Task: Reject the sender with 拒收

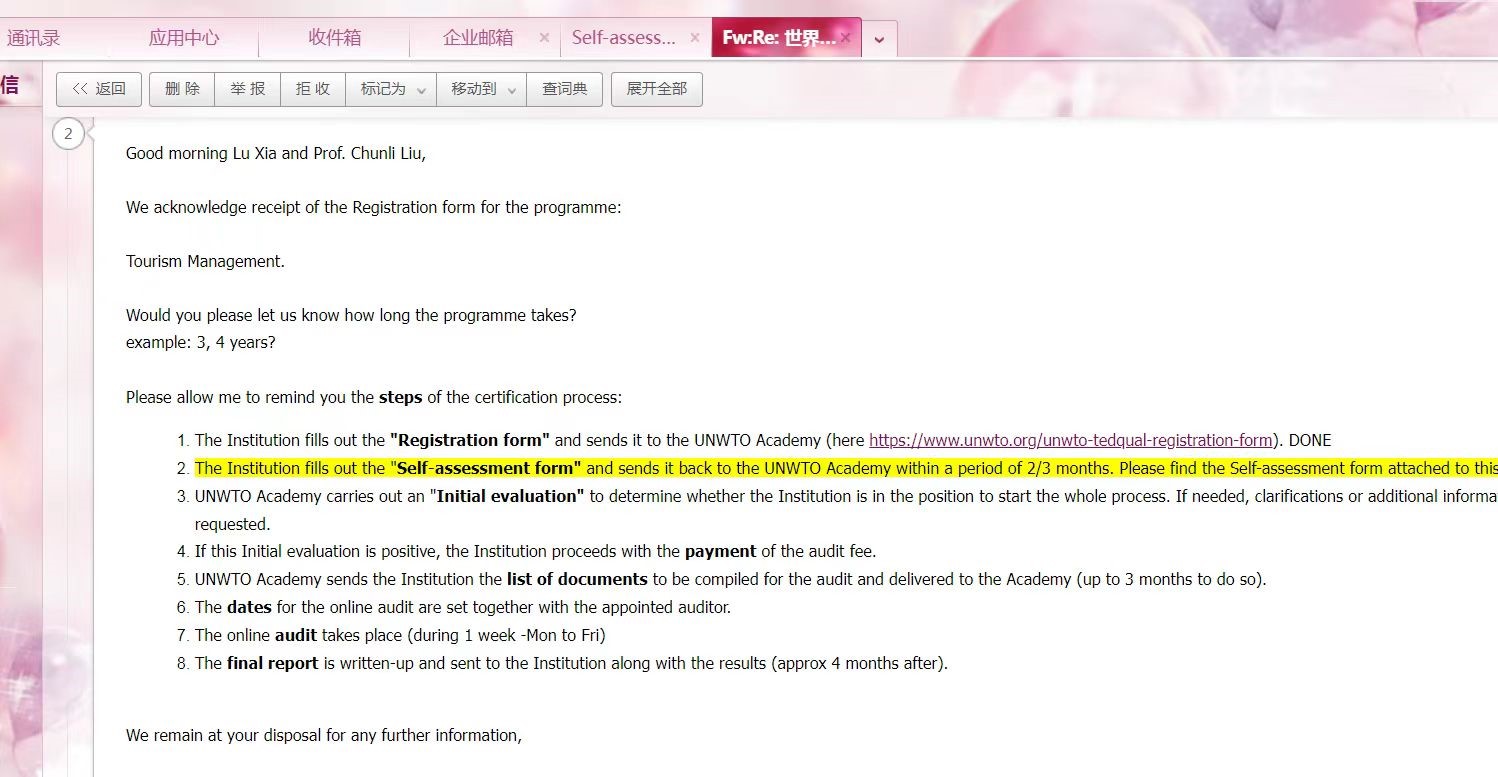Action: coord(312,89)
